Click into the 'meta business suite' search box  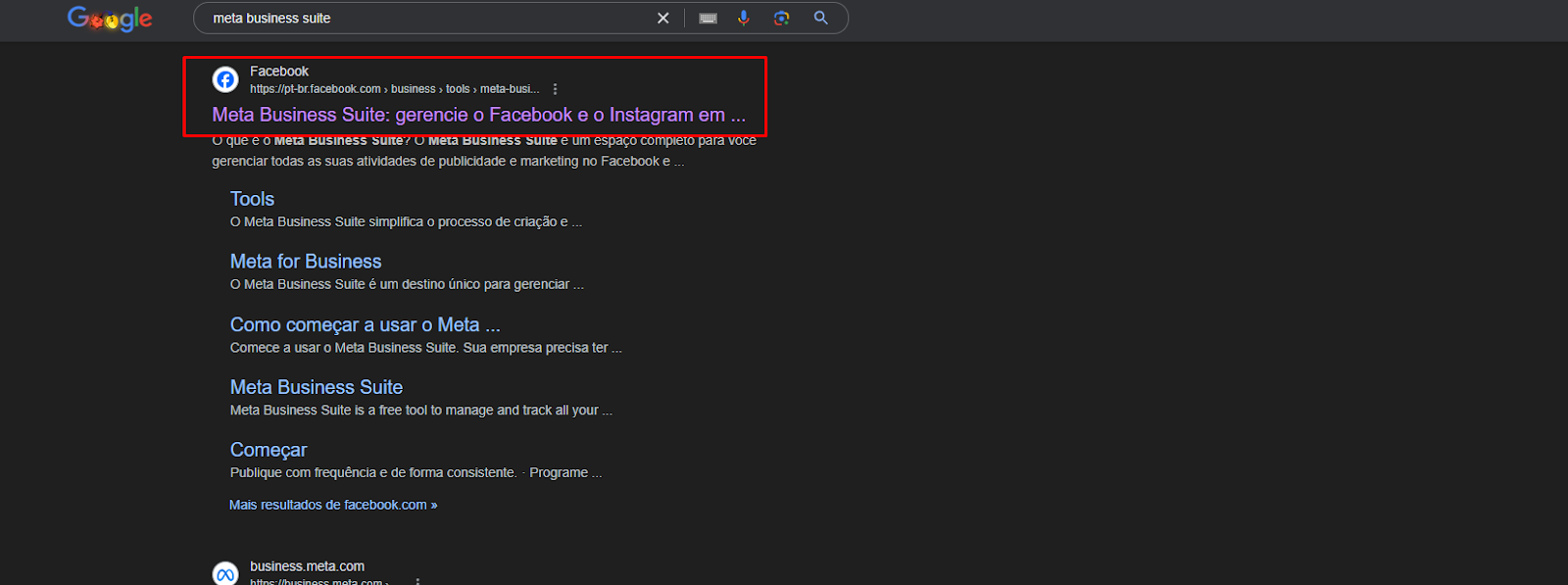pyautogui.click(x=421, y=19)
